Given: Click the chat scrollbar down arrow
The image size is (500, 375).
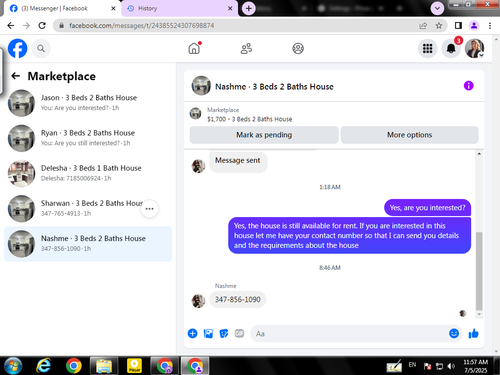Looking at the screenshot, I should point(479,314).
